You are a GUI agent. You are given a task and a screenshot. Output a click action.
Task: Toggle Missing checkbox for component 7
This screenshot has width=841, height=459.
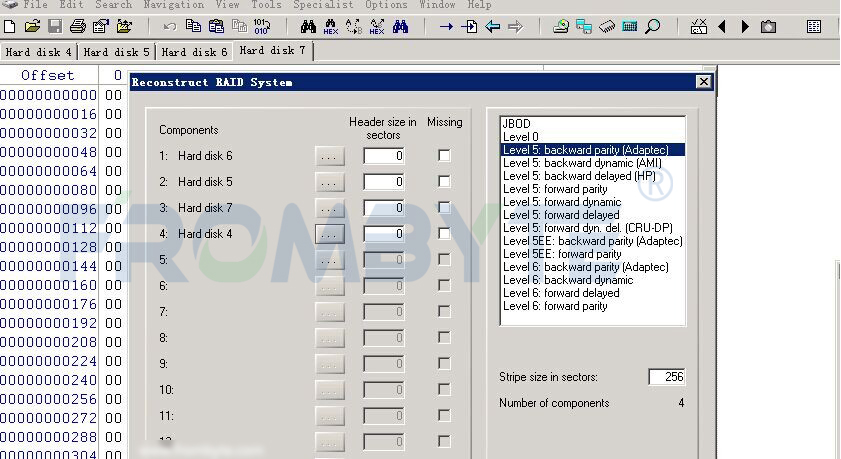click(444, 312)
